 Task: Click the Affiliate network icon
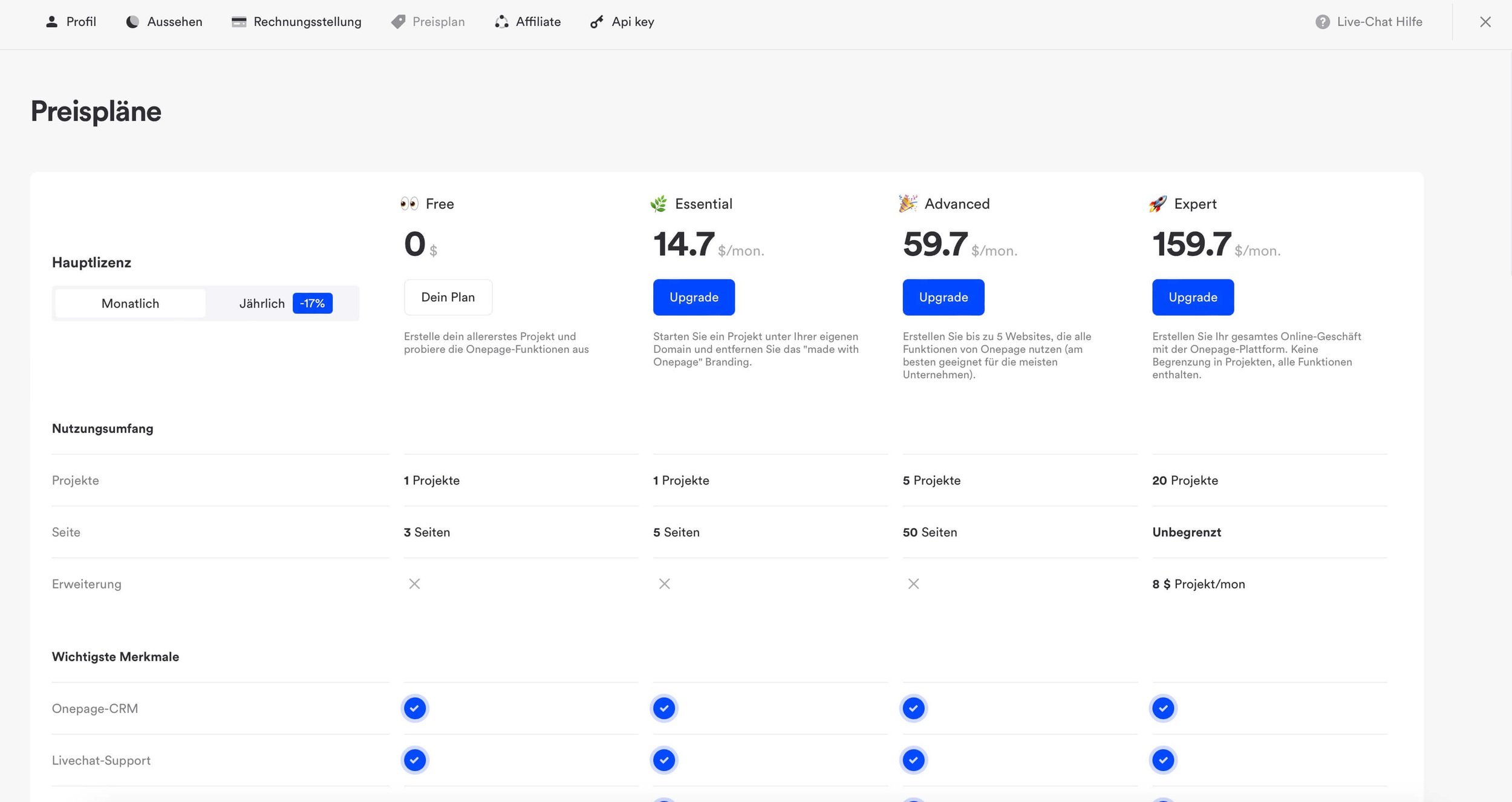(x=501, y=22)
